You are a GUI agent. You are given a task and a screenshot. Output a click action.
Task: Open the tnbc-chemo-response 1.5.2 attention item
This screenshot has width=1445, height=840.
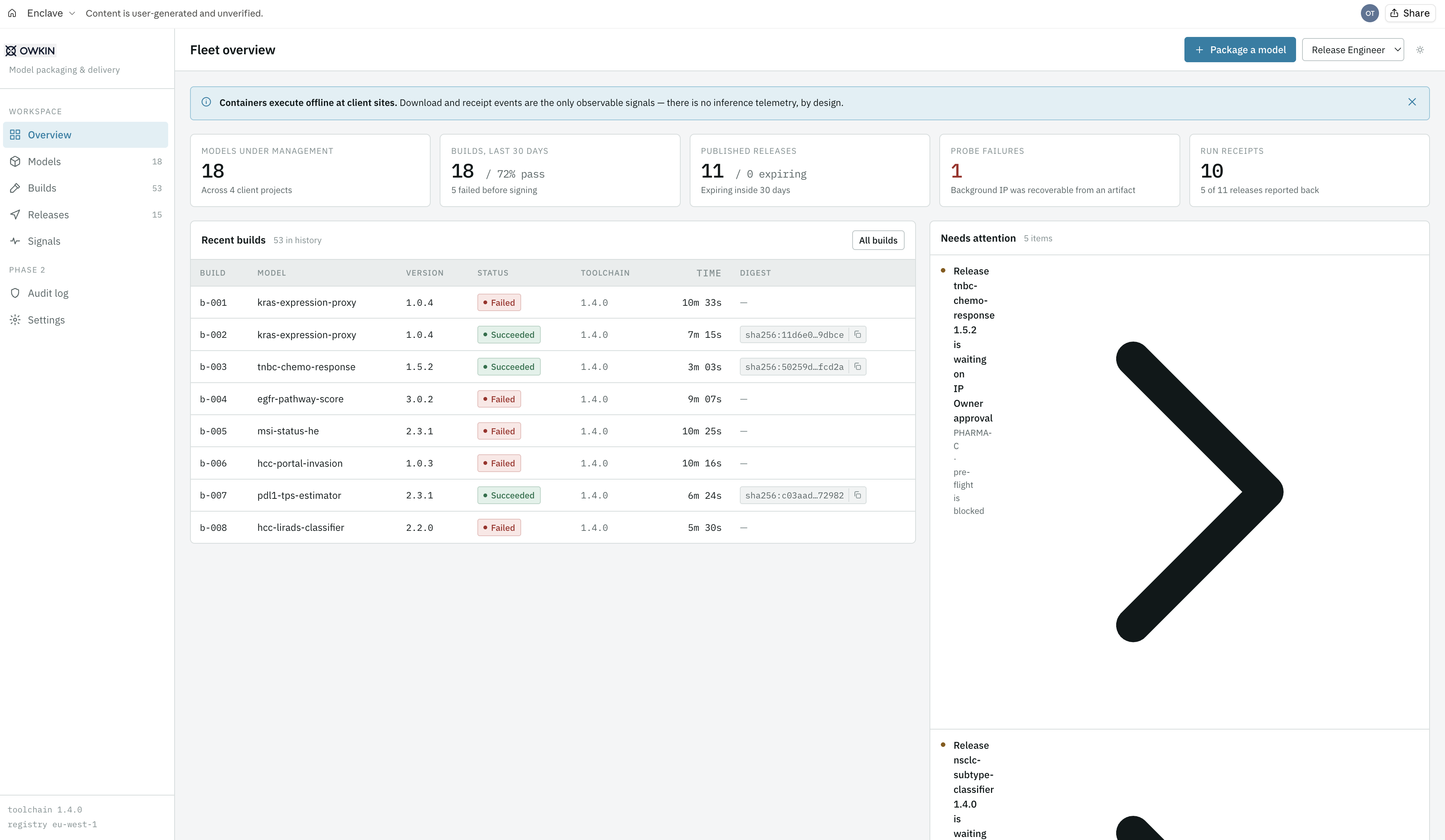[x=1179, y=492]
